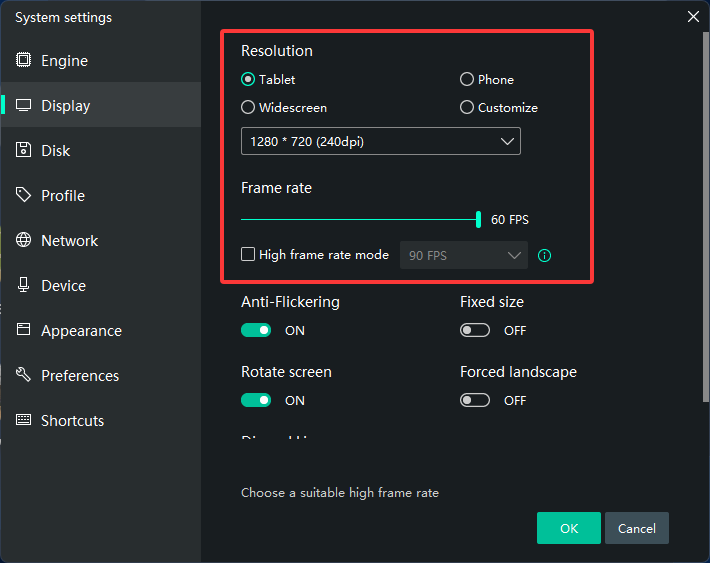The image size is (710, 563).
Task: Click the Disk save icon in sidebar
Action: [23, 150]
